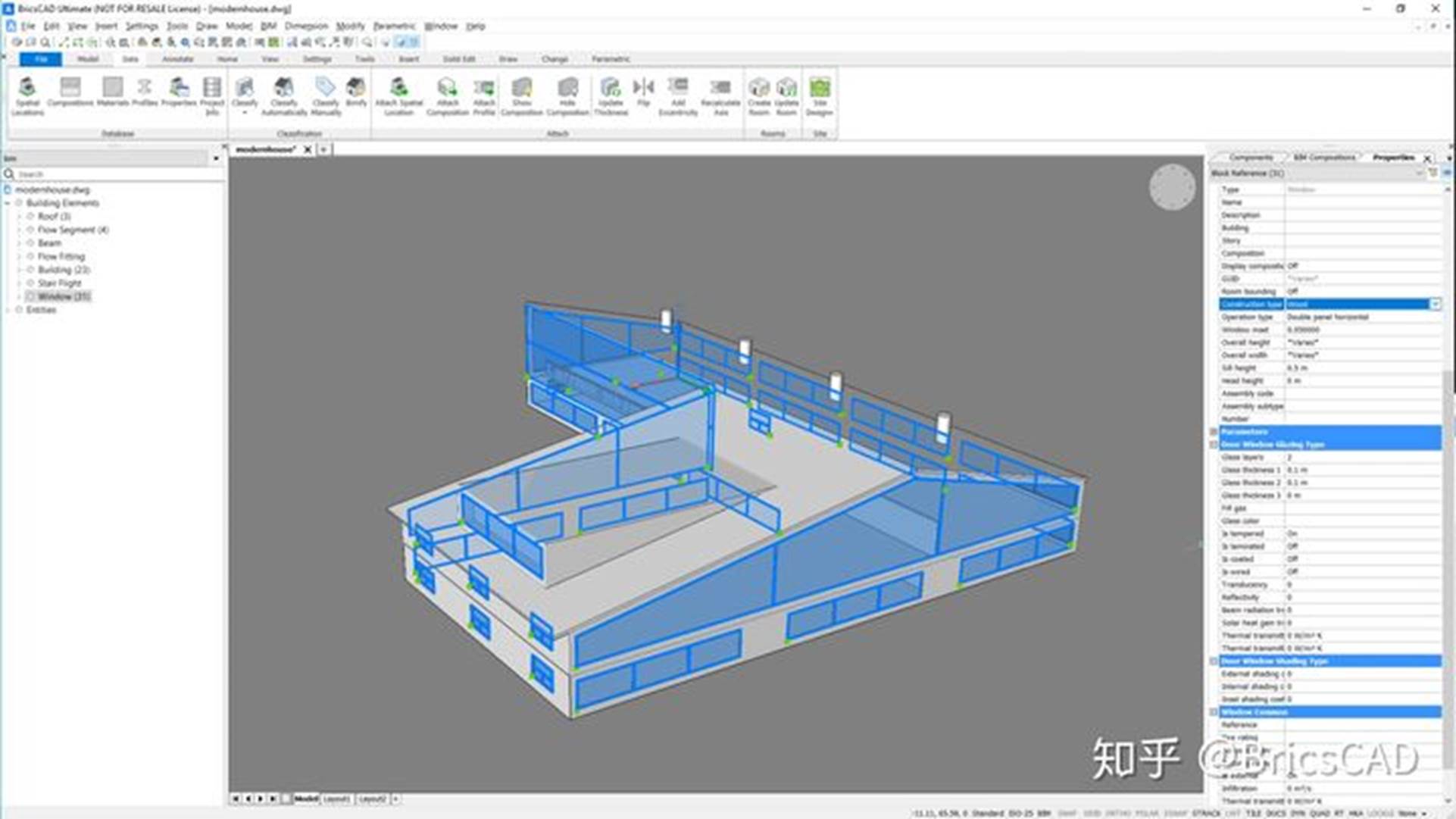1456x819 pixels.
Task: Click Update Room icon
Action: coord(786,95)
